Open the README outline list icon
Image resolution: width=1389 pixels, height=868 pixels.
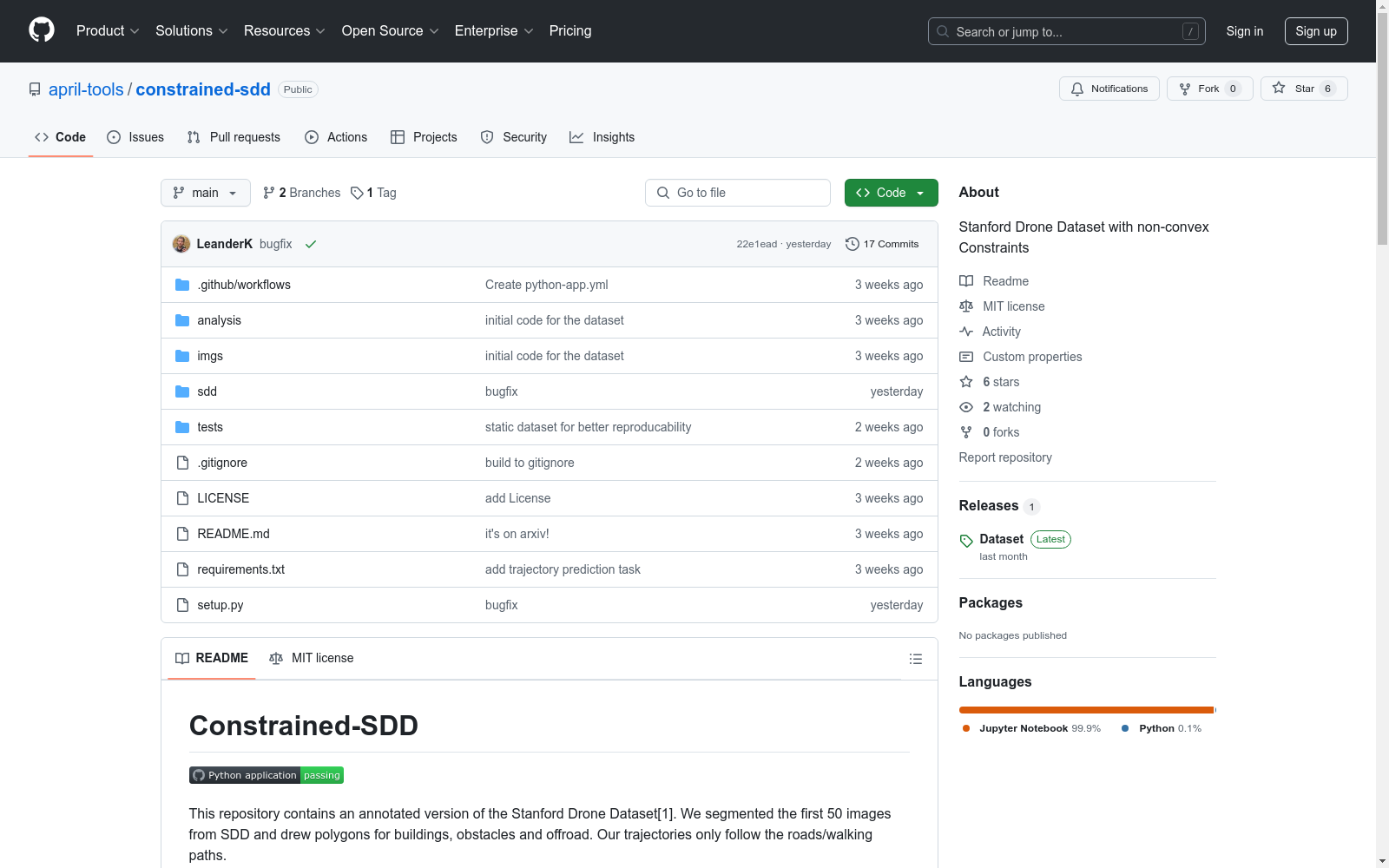tap(916, 659)
